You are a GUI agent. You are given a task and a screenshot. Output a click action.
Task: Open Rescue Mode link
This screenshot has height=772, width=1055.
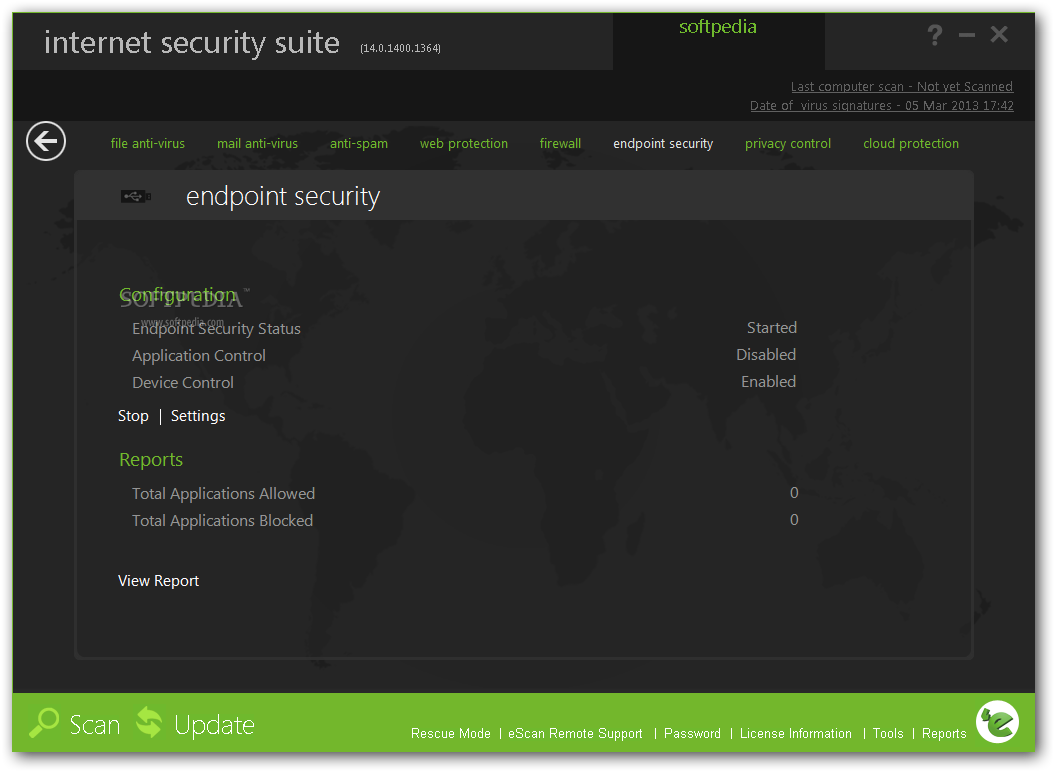[x=451, y=734]
